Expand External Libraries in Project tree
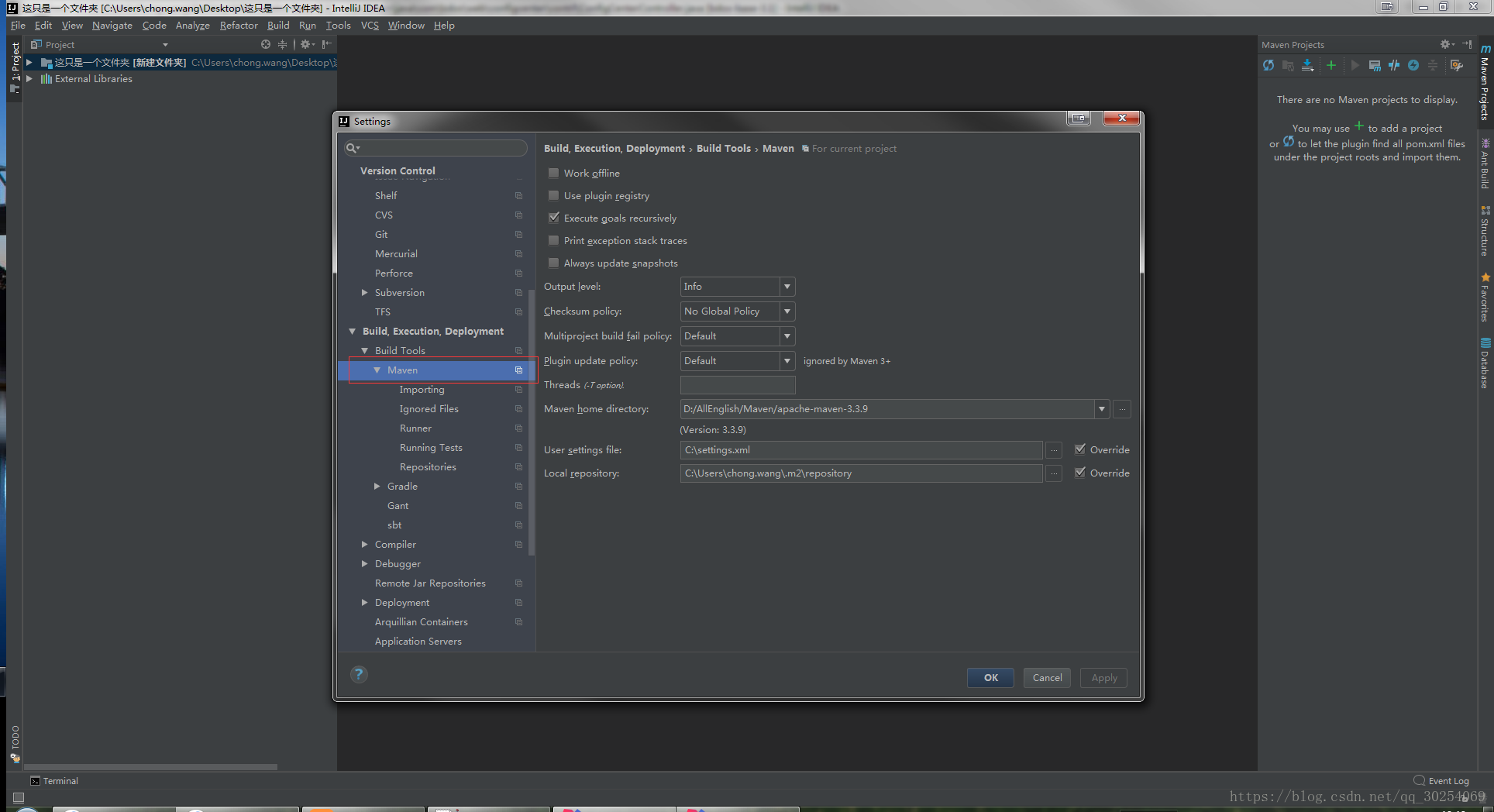This screenshot has width=1494, height=812. (29, 79)
